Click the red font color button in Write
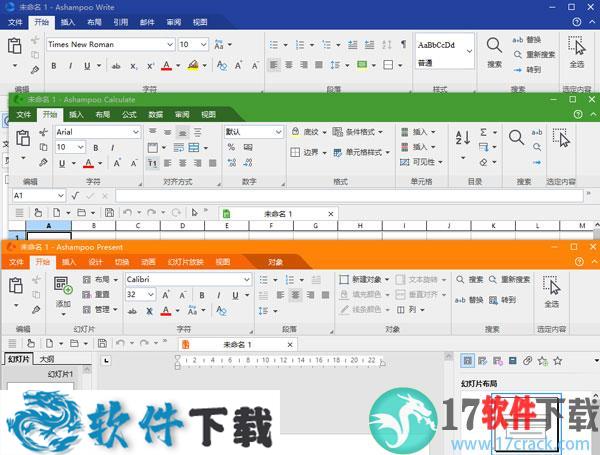Image resolution: width=600 pixels, height=455 pixels. [166, 66]
